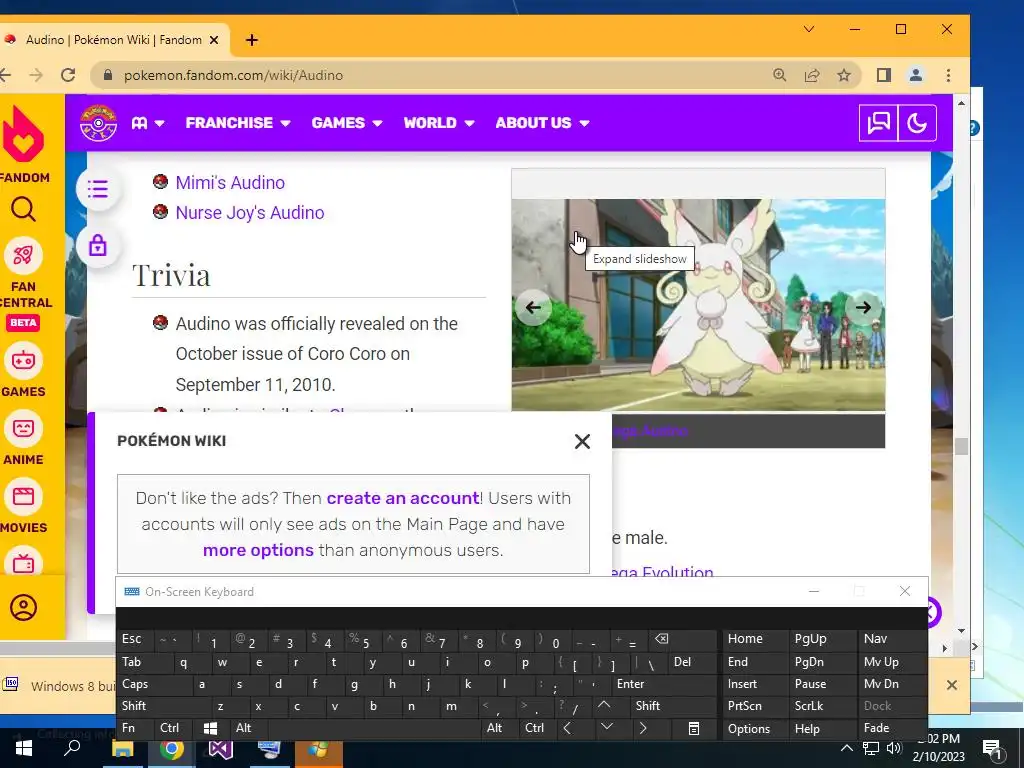Viewport: 1024px width, 768px height.
Task: Open taskbar search magnifier
Action: (x=72, y=748)
